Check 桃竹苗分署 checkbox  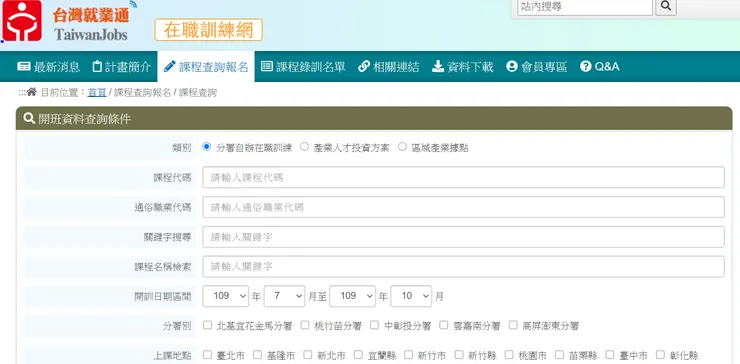click(x=305, y=325)
